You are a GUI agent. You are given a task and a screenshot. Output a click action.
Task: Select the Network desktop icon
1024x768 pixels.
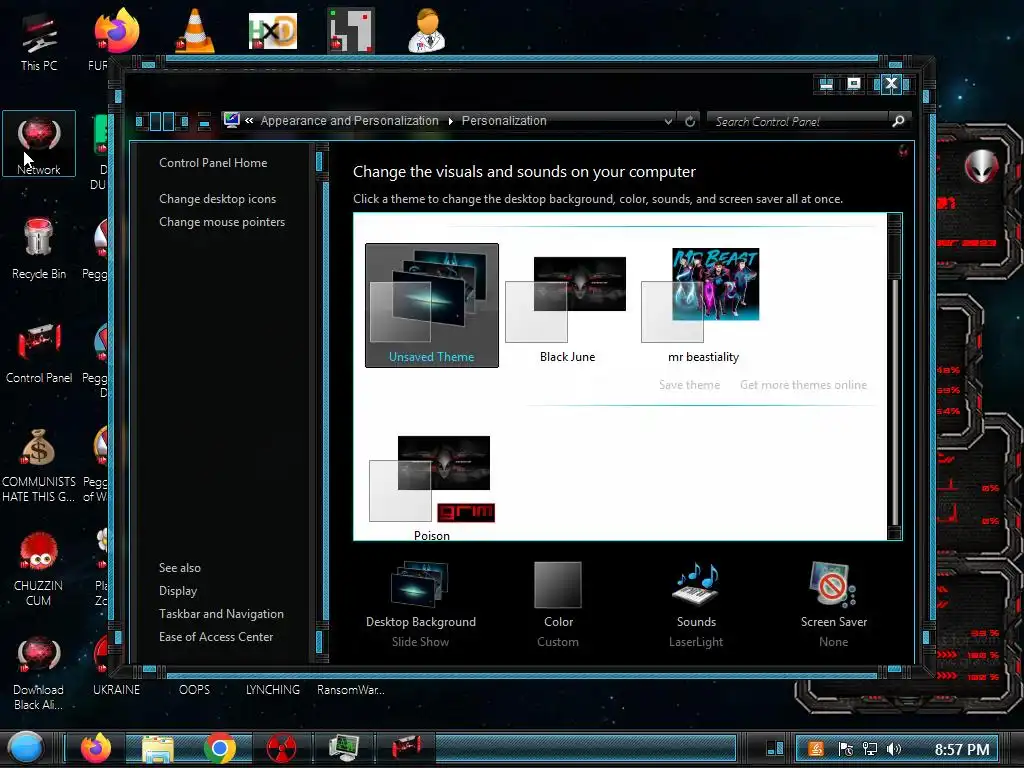tap(39, 144)
